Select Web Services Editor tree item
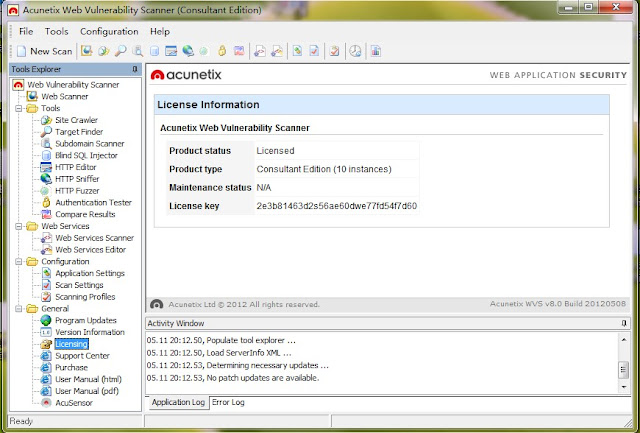The width and height of the screenshot is (640, 433). pos(91,250)
